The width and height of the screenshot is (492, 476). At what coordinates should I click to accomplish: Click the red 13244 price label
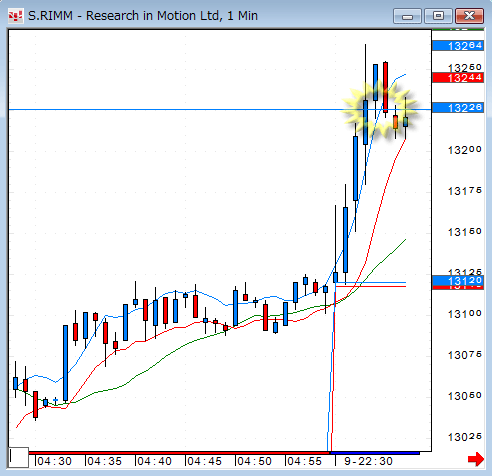(x=458, y=78)
